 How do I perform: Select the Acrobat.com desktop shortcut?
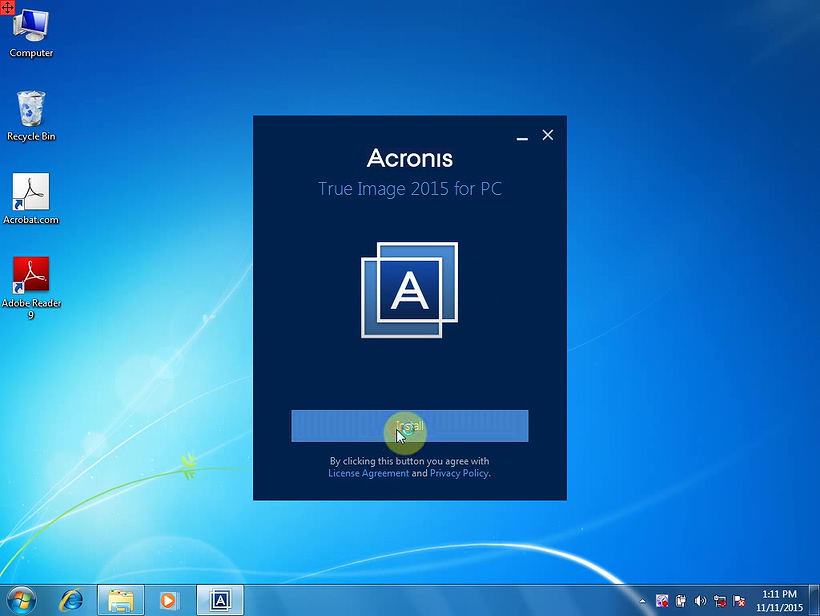(31, 199)
